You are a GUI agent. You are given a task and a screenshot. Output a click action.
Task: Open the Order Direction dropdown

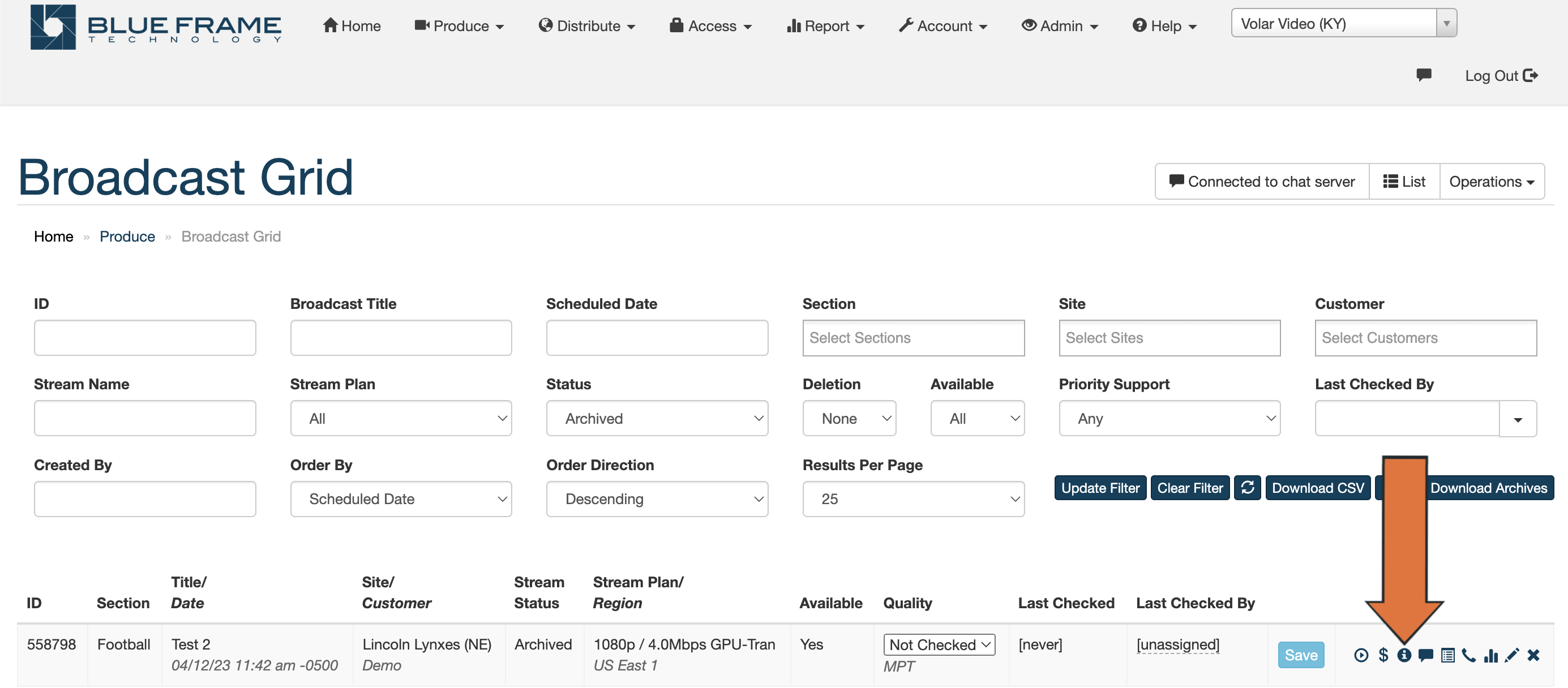click(657, 498)
